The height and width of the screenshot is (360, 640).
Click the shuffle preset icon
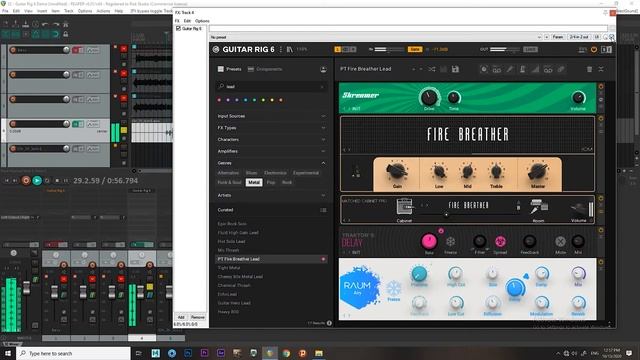[x=432, y=69]
